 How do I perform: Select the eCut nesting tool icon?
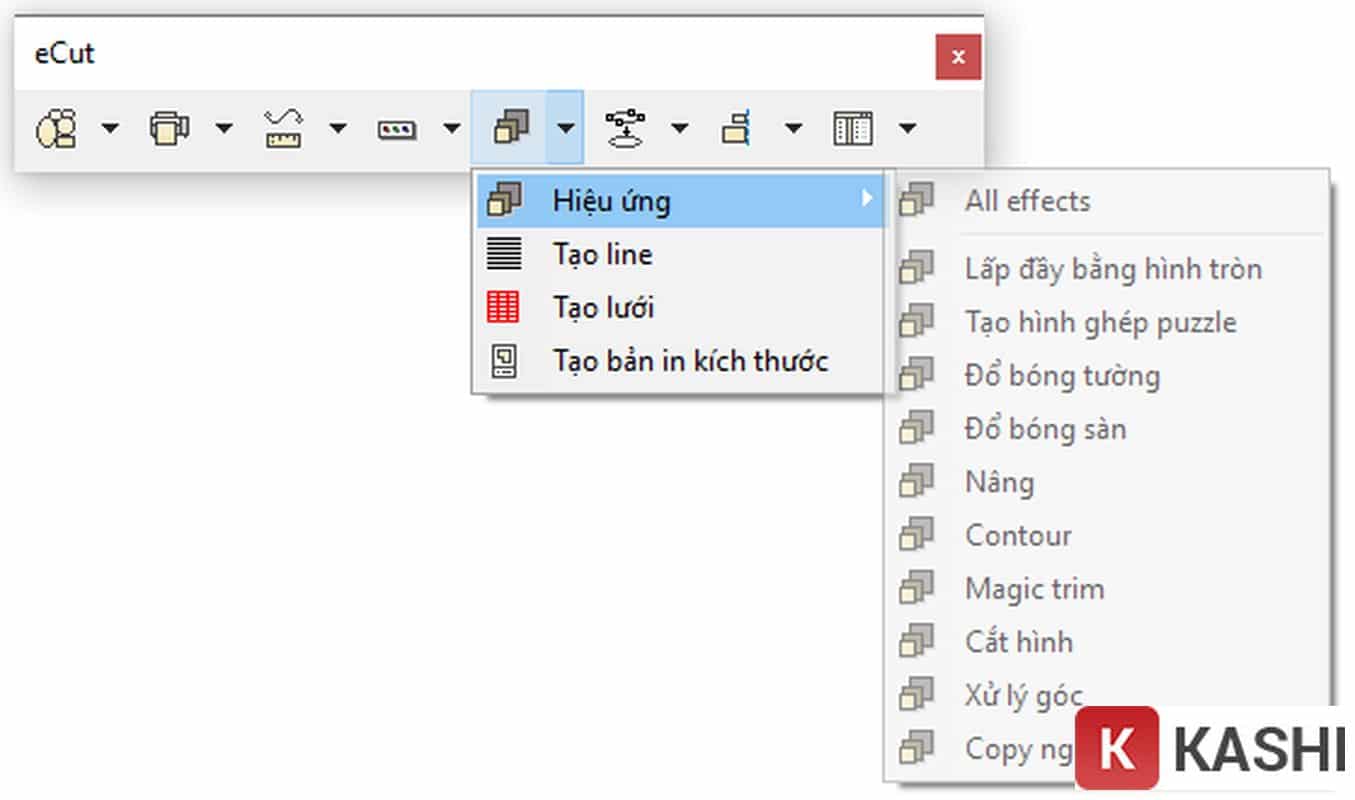[57, 127]
